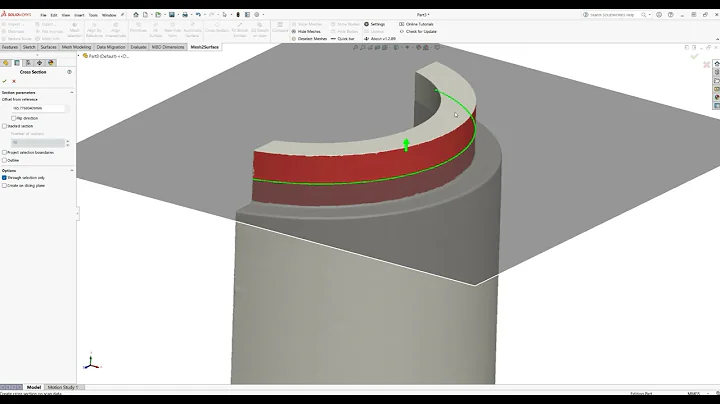Click the About version entry
Screen dimensions: 720x404
pos(380,39)
